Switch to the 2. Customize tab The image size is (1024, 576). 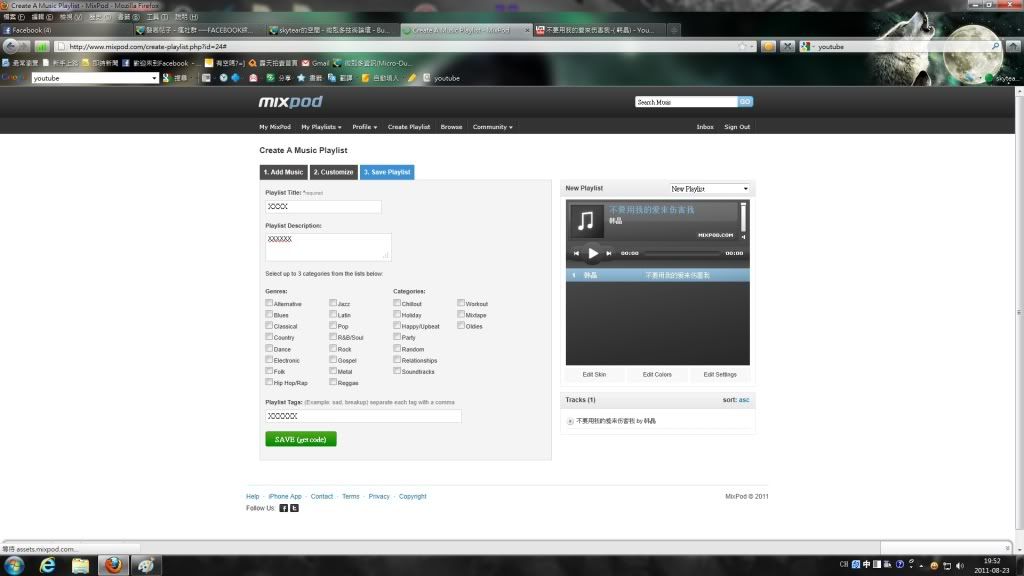click(333, 172)
